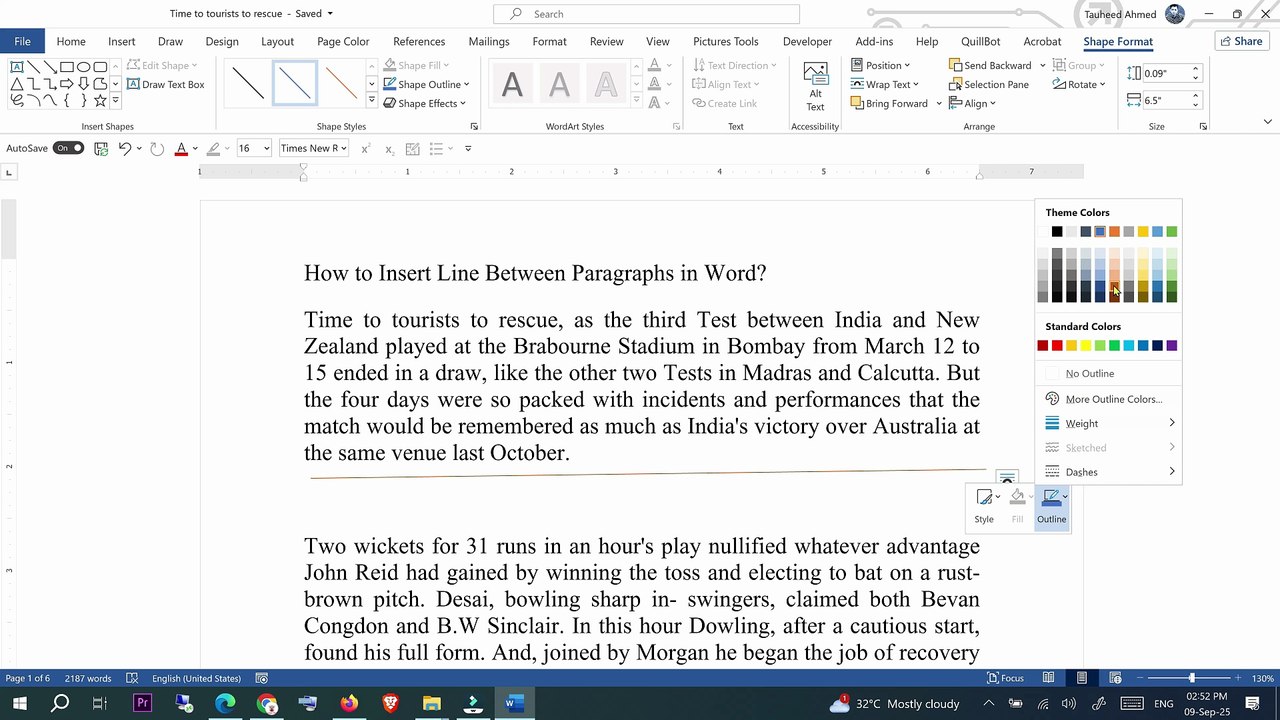Choose No Outline option
This screenshot has width=1280, height=720.
[1108, 373]
